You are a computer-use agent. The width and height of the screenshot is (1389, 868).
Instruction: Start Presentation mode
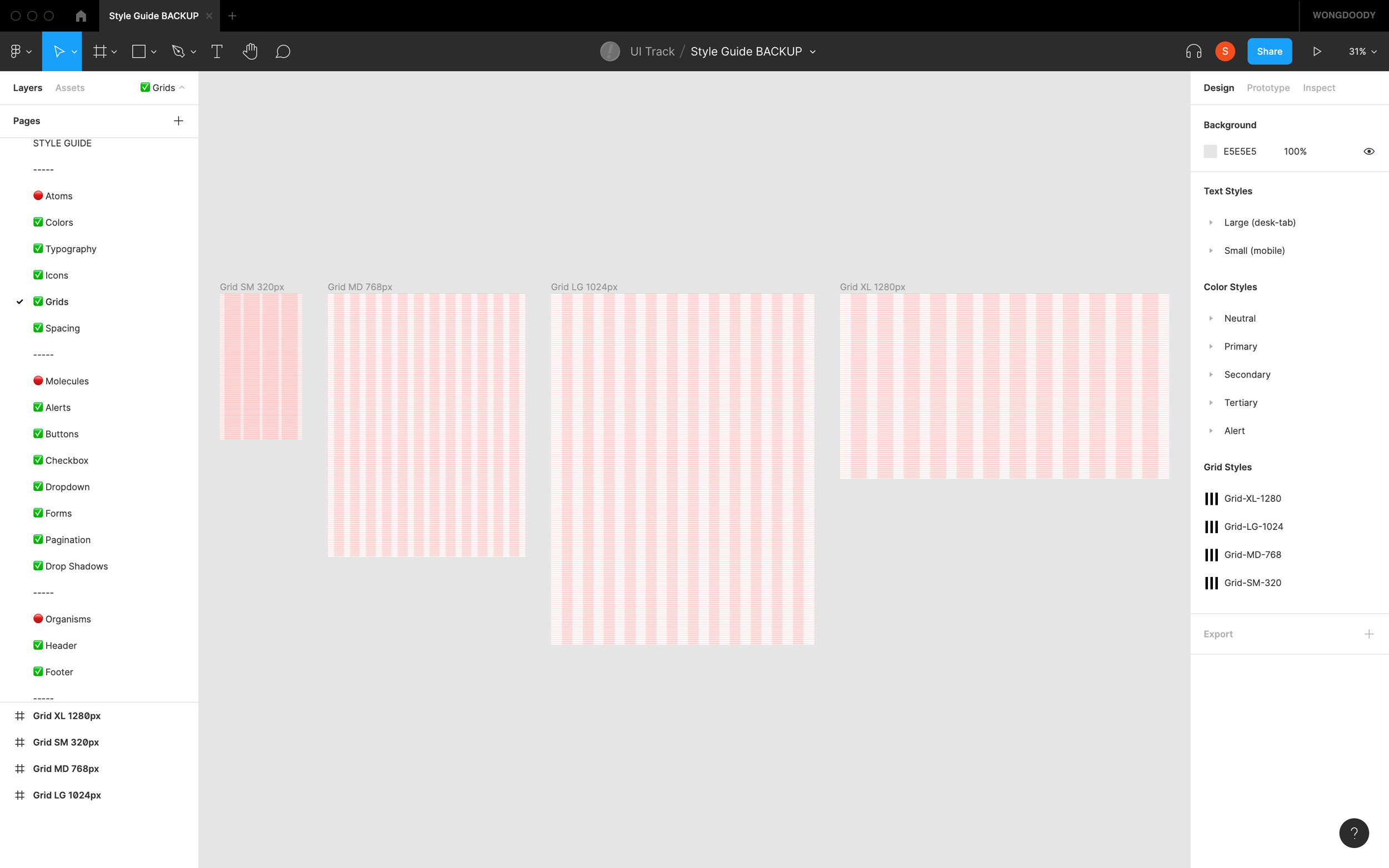[x=1316, y=51]
